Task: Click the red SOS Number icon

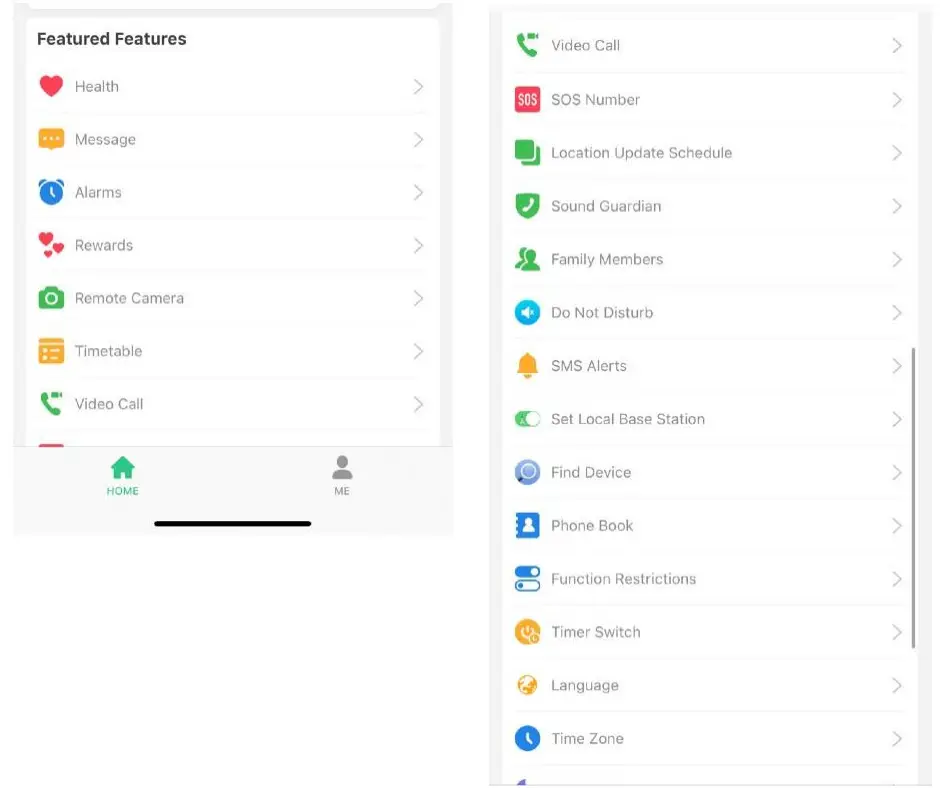Action: tap(527, 100)
